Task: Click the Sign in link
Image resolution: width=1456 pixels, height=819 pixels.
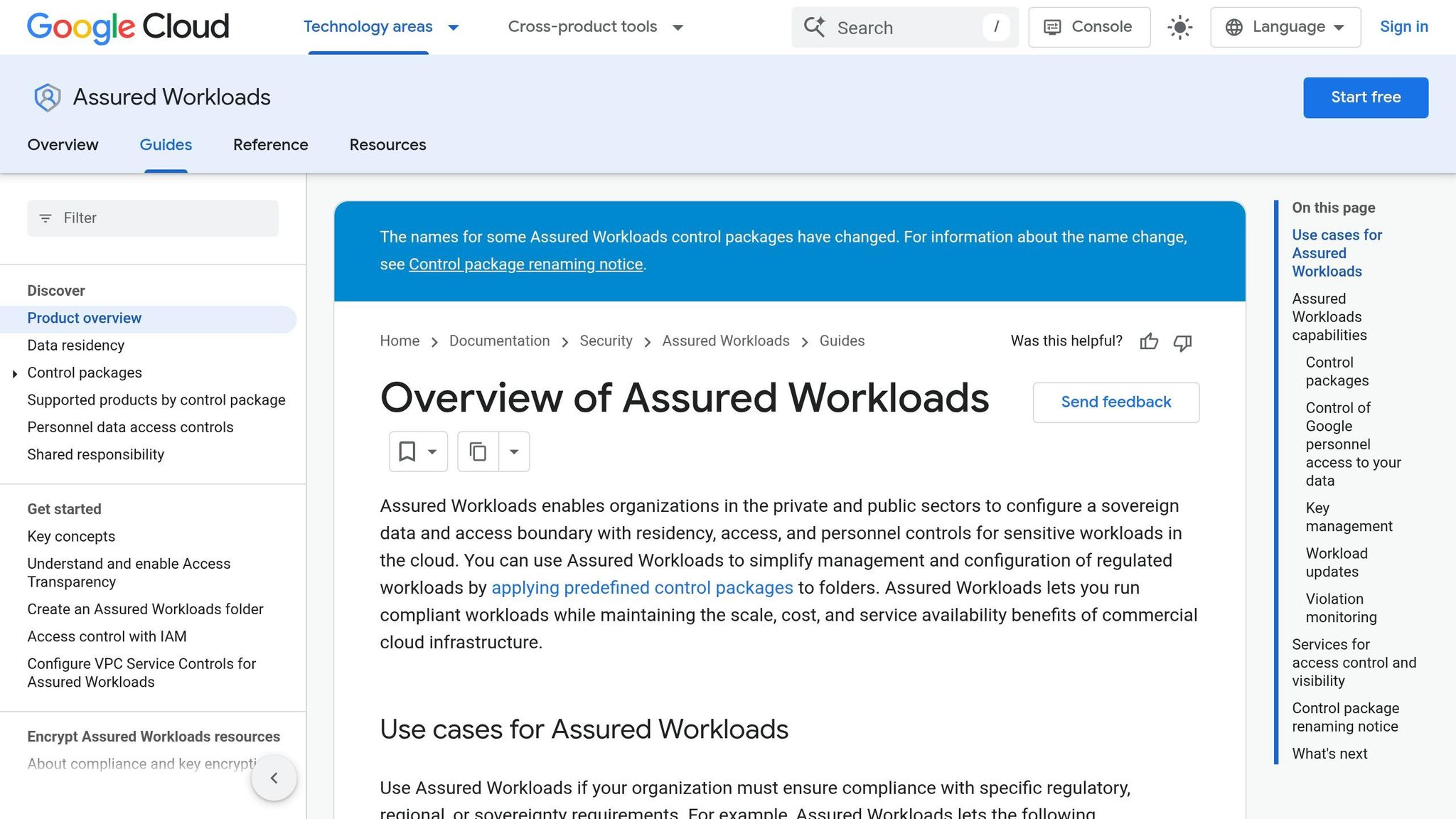Action: click(x=1403, y=27)
